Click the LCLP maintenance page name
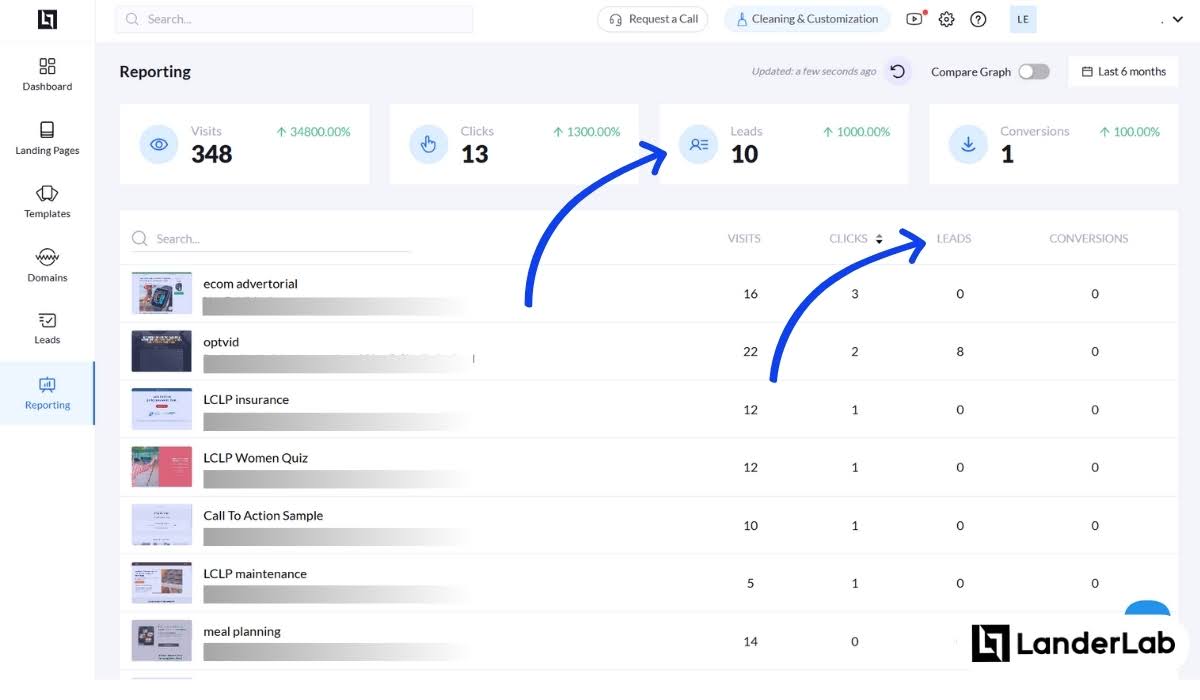 click(x=255, y=574)
